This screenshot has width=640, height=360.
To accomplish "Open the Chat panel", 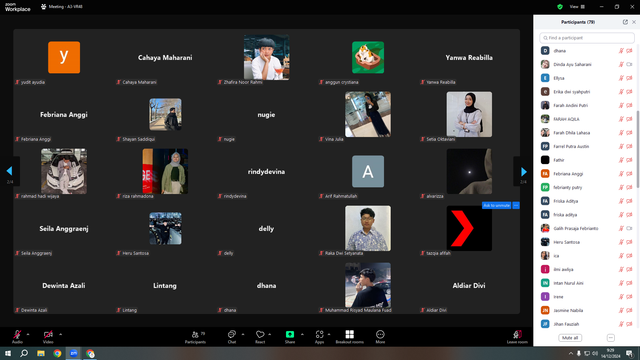I will pyautogui.click(x=231, y=337).
